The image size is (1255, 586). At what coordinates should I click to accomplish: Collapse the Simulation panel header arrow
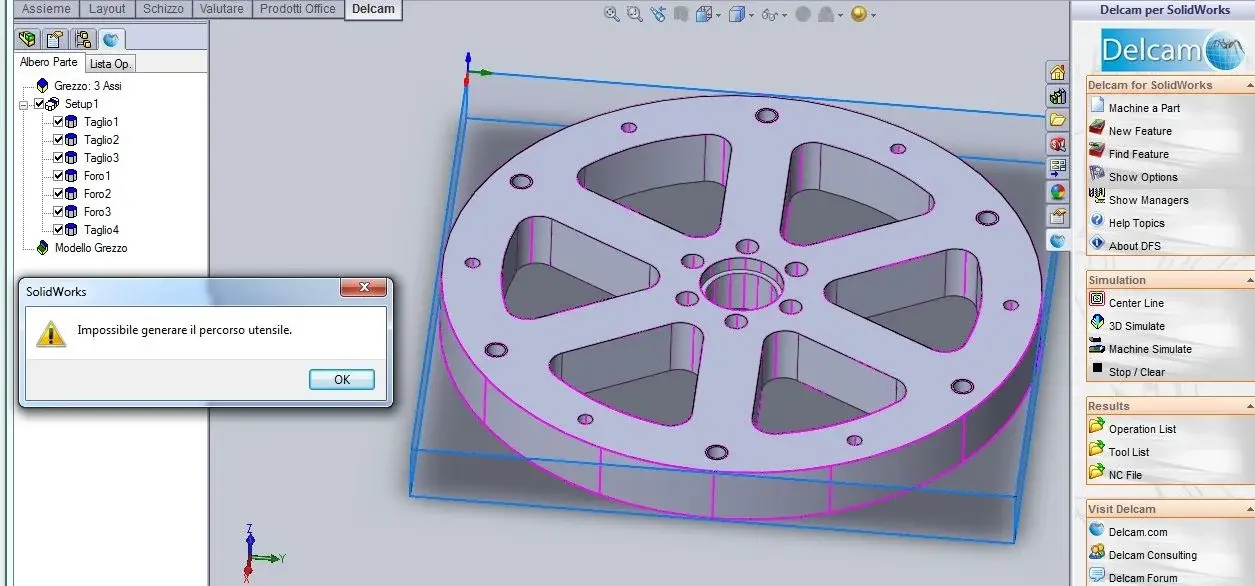pos(1249,280)
